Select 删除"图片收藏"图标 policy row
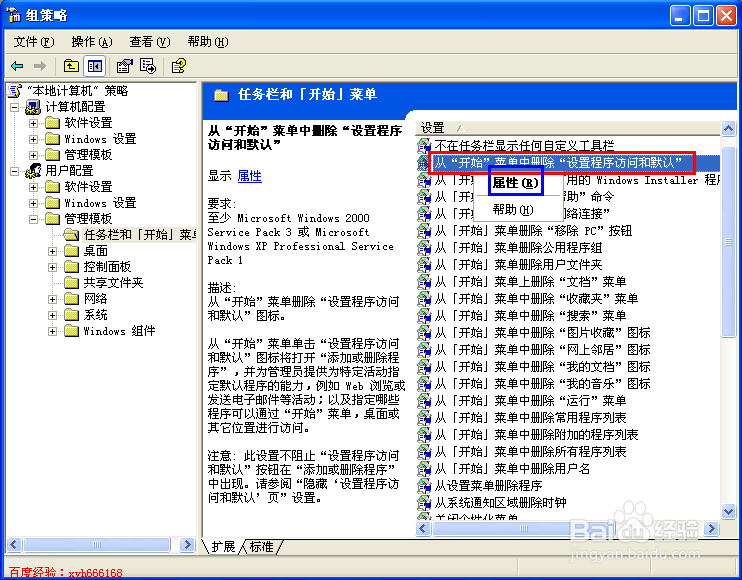The width and height of the screenshot is (742, 580). tap(542, 333)
